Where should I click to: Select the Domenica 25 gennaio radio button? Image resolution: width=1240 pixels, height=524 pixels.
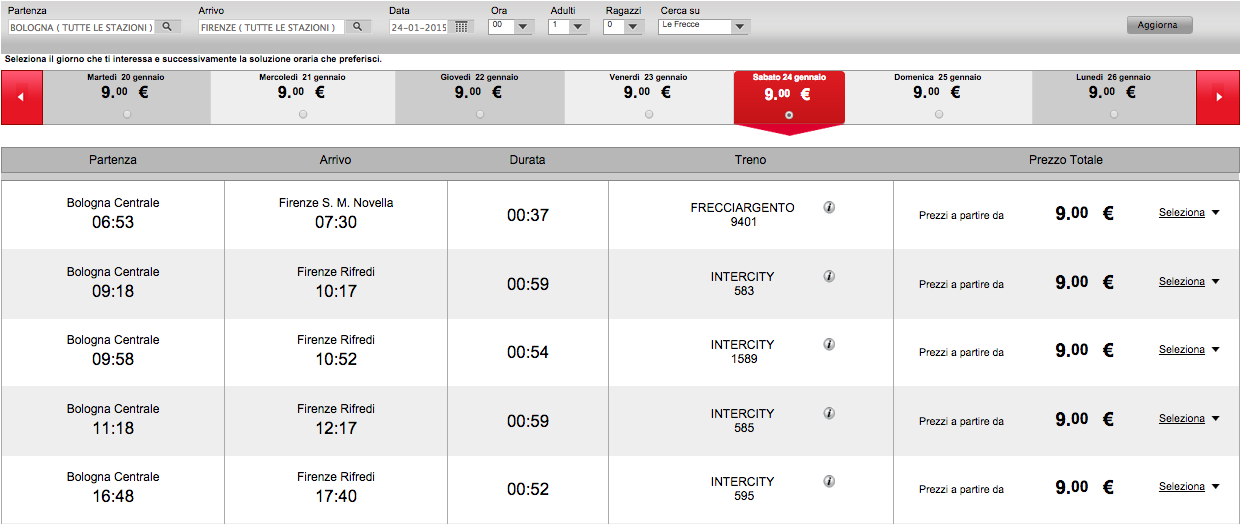click(x=938, y=115)
